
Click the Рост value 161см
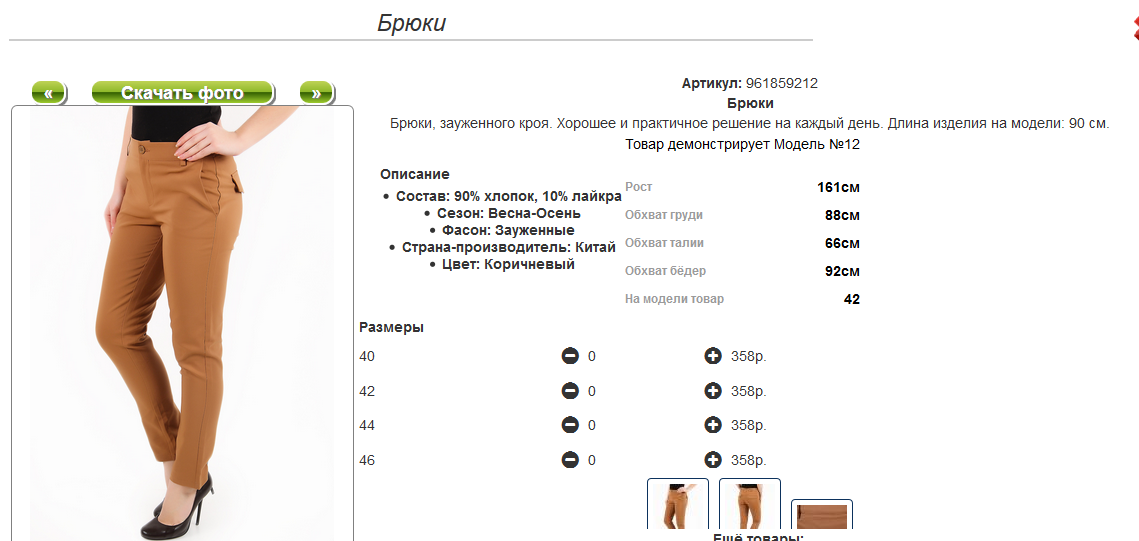click(838, 187)
